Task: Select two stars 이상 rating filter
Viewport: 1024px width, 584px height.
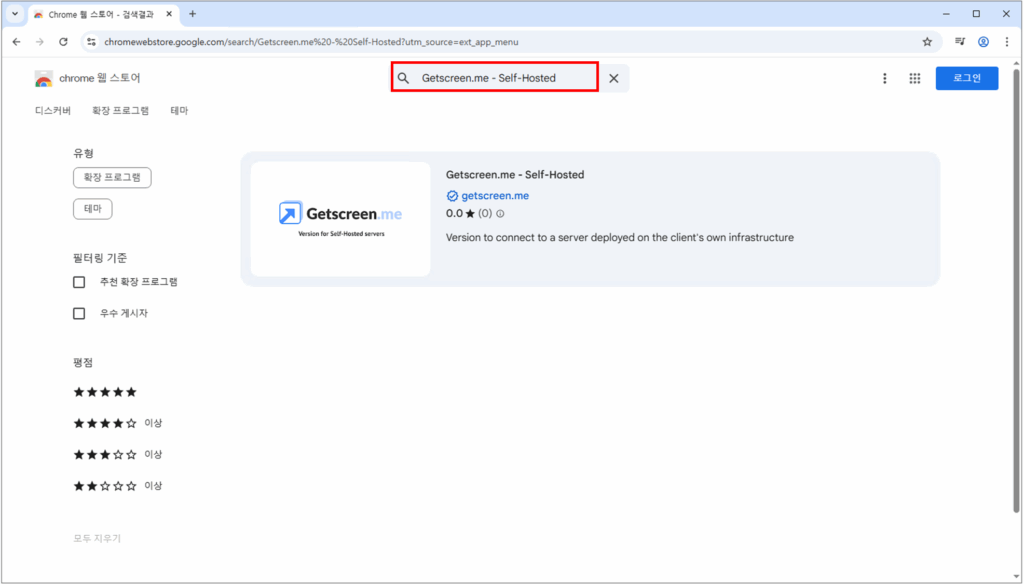Action: [118, 486]
